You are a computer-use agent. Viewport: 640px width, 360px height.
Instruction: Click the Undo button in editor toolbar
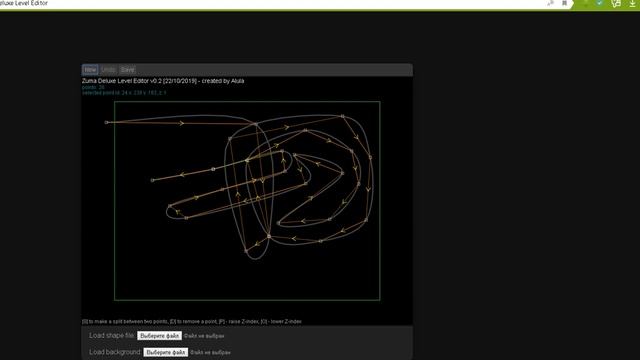click(x=108, y=70)
